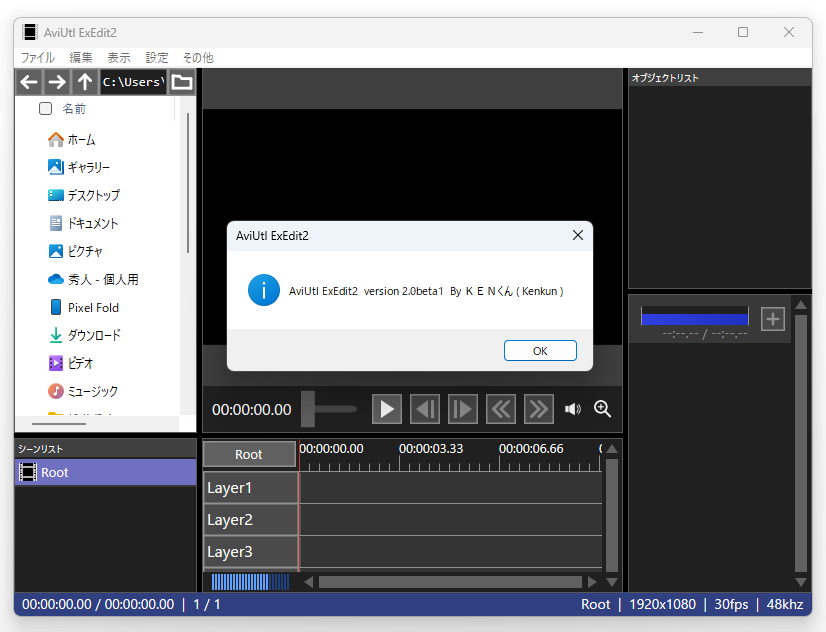The width and height of the screenshot is (826, 632).
Task: Click the timeline zoom slider at the bottom
Action: (x=248, y=581)
